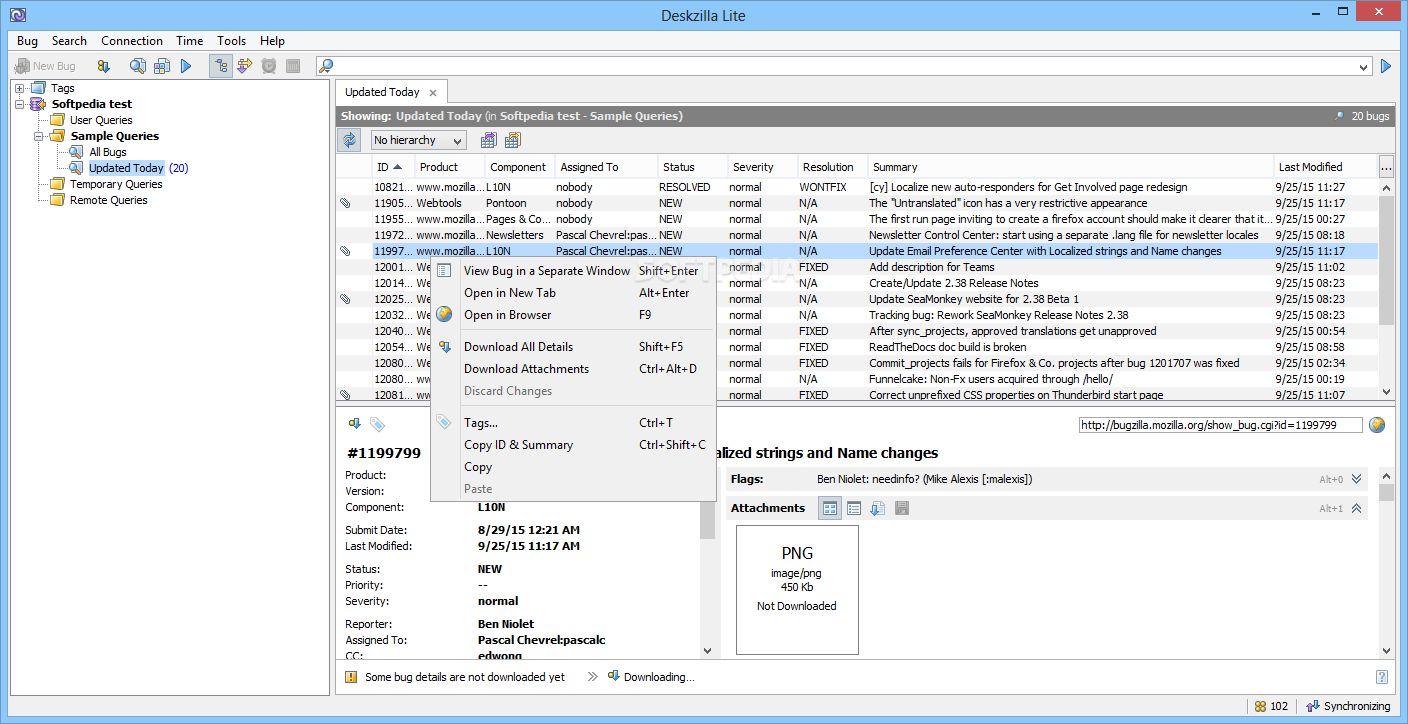Click the download attachments icon in Attachments bar

click(x=877, y=509)
